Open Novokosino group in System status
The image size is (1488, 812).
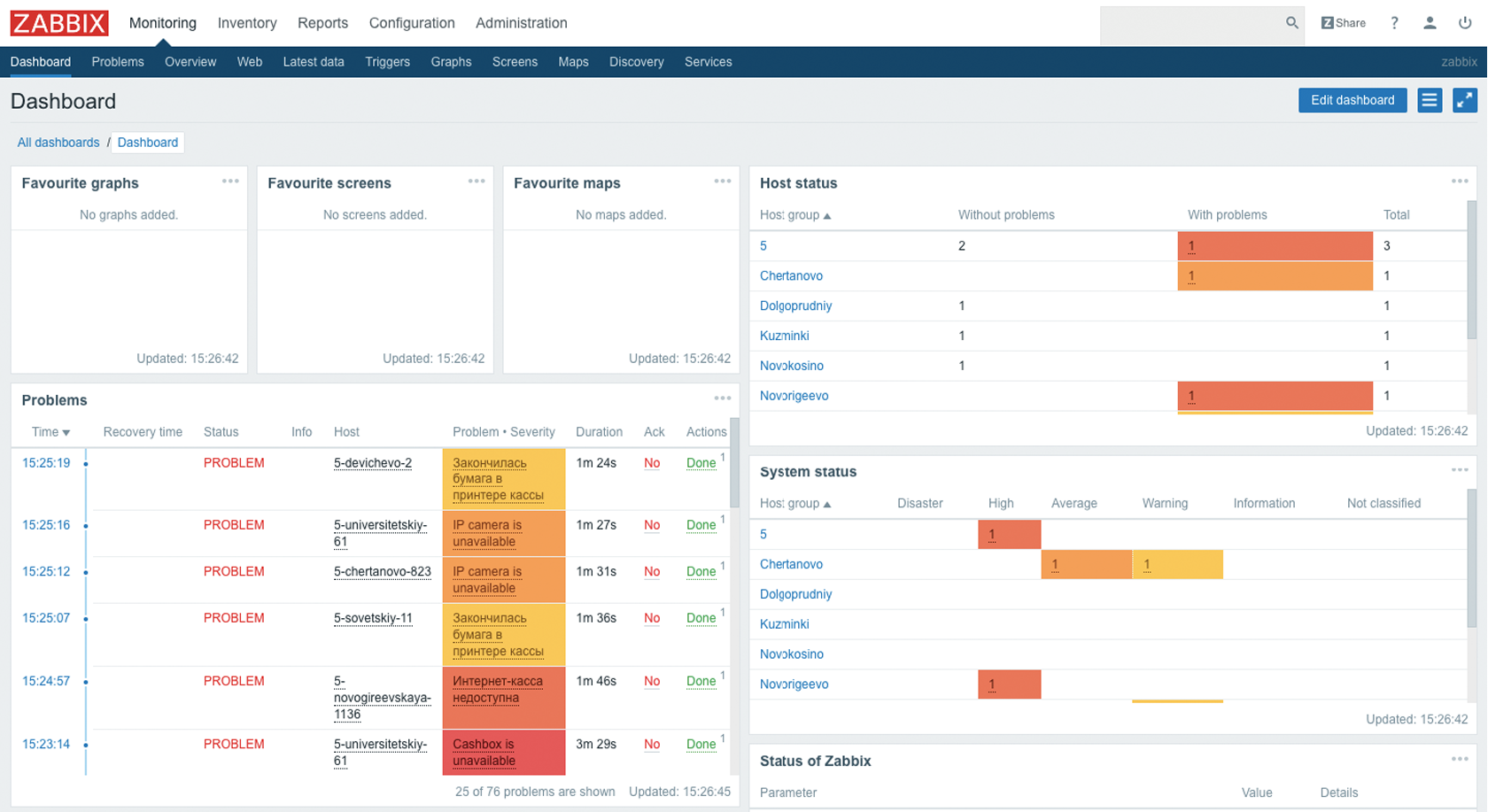pos(792,654)
